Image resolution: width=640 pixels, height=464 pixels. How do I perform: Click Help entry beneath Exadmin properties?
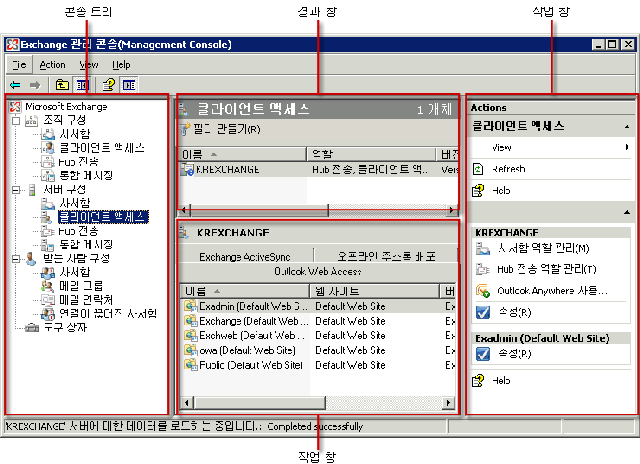501,381
